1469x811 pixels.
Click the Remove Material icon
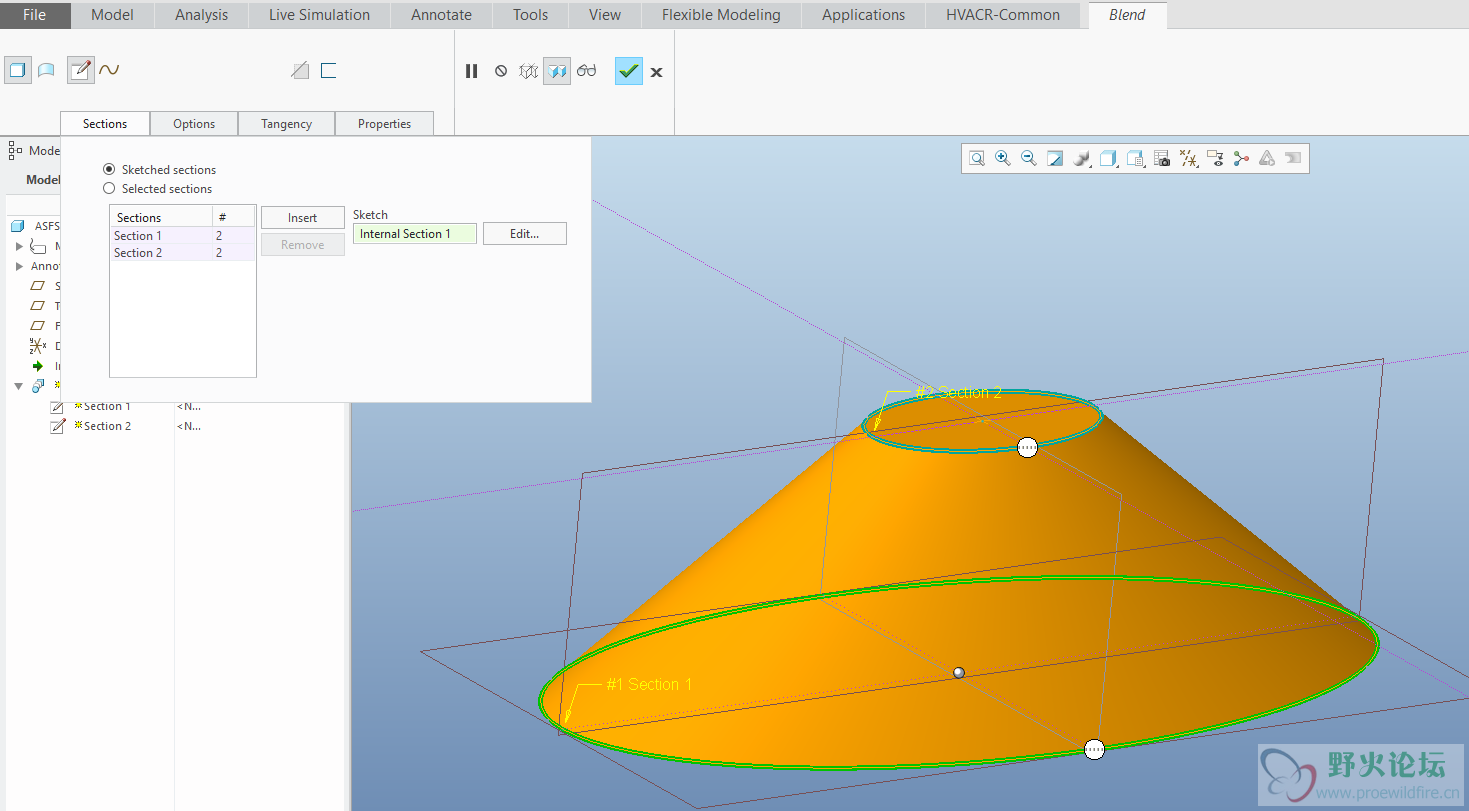(300, 70)
